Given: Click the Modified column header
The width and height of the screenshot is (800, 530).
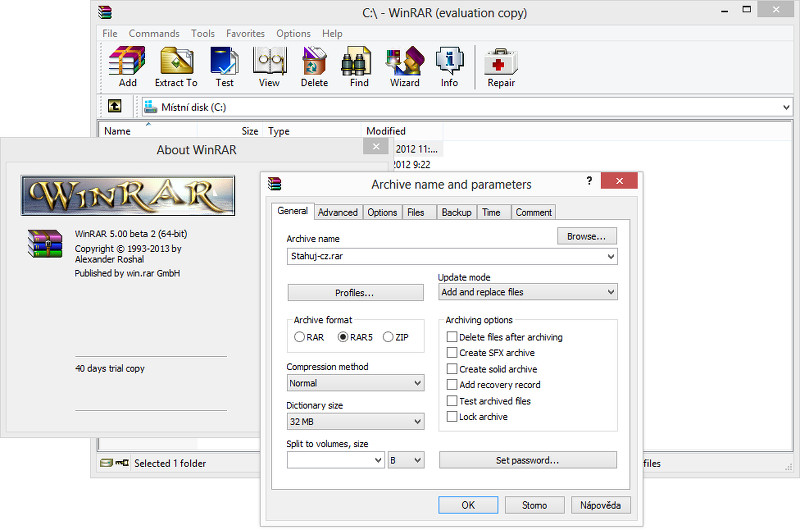Looking at the screenshot, I should (x=402, y=131).
